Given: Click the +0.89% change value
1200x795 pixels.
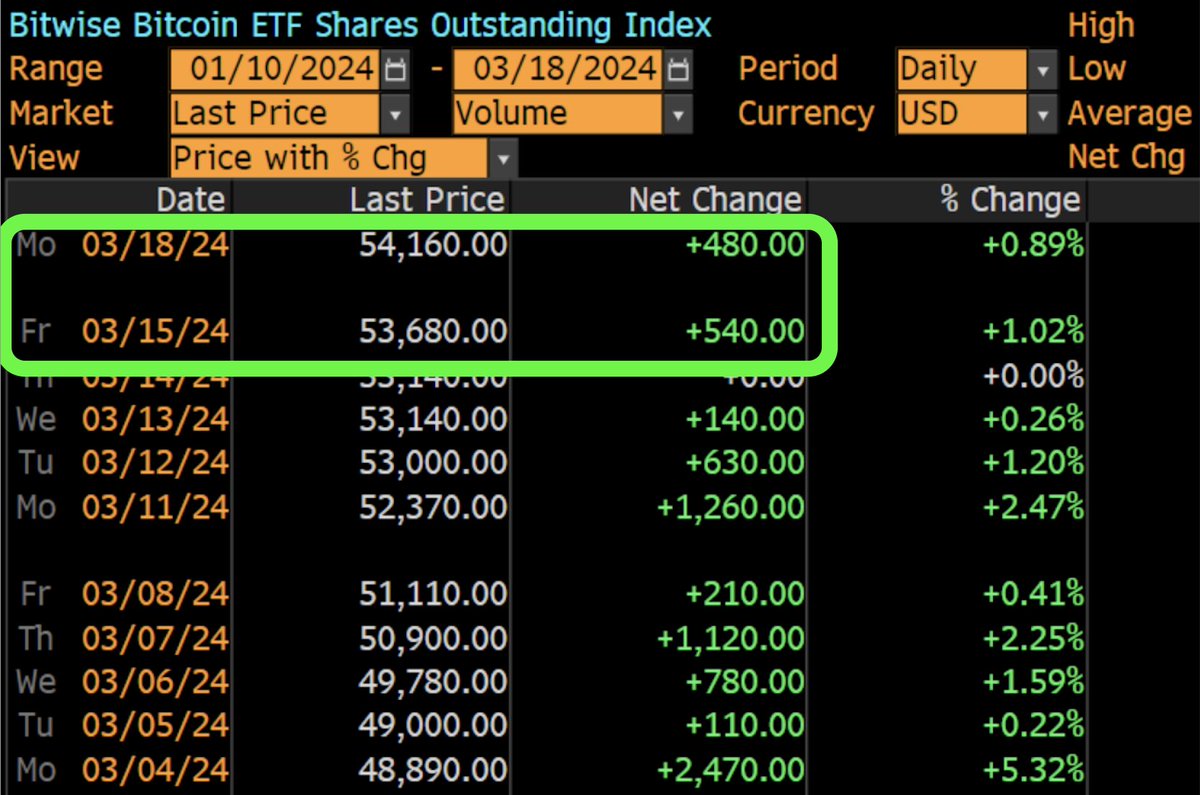Looking at the screenshot, I should click(1033, 244).
